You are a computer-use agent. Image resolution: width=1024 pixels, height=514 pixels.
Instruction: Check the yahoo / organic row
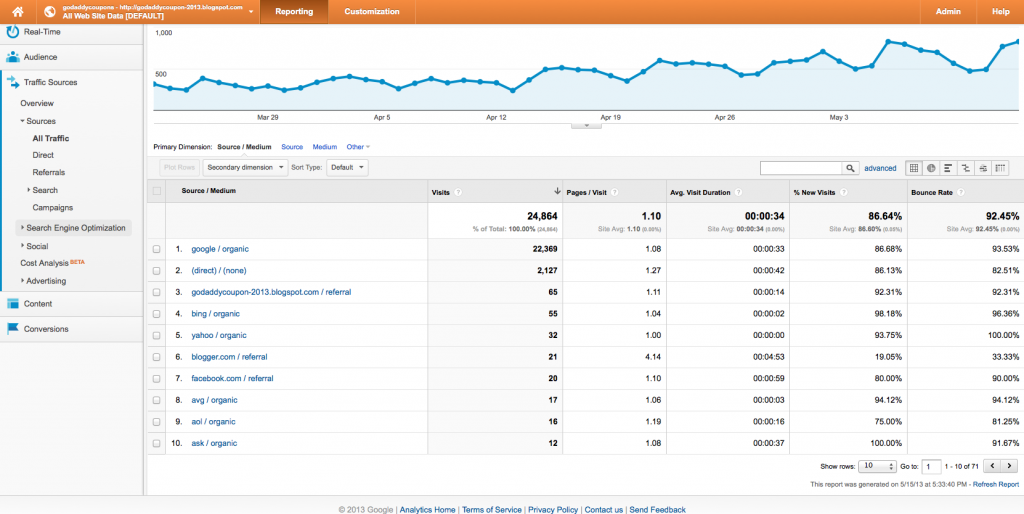coord(156,335)
